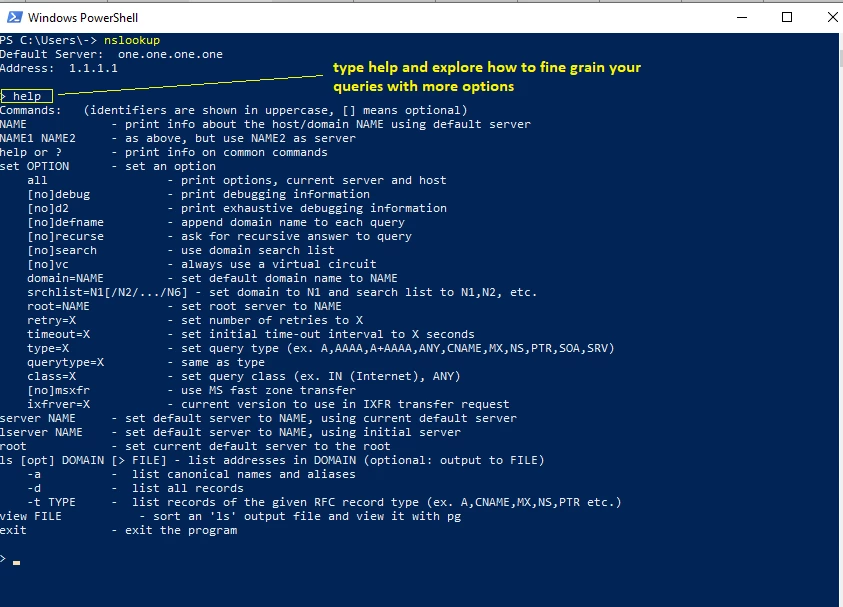843x607 pixels.
Task: Click the 'lserver NAME' command row
Action: [231, 432]
